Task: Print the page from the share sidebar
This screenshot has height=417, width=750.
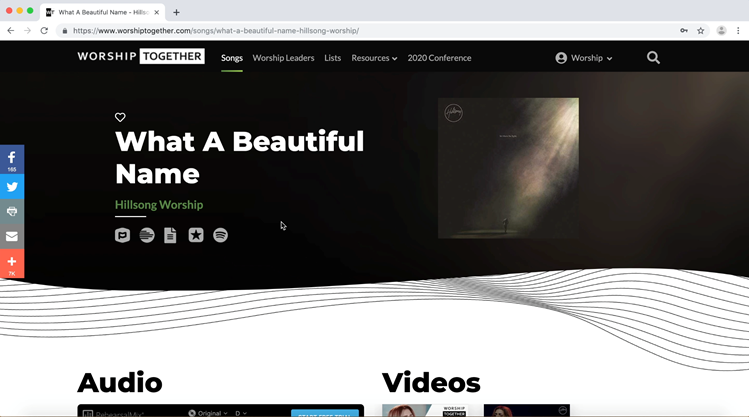Action: pos(12,212)
